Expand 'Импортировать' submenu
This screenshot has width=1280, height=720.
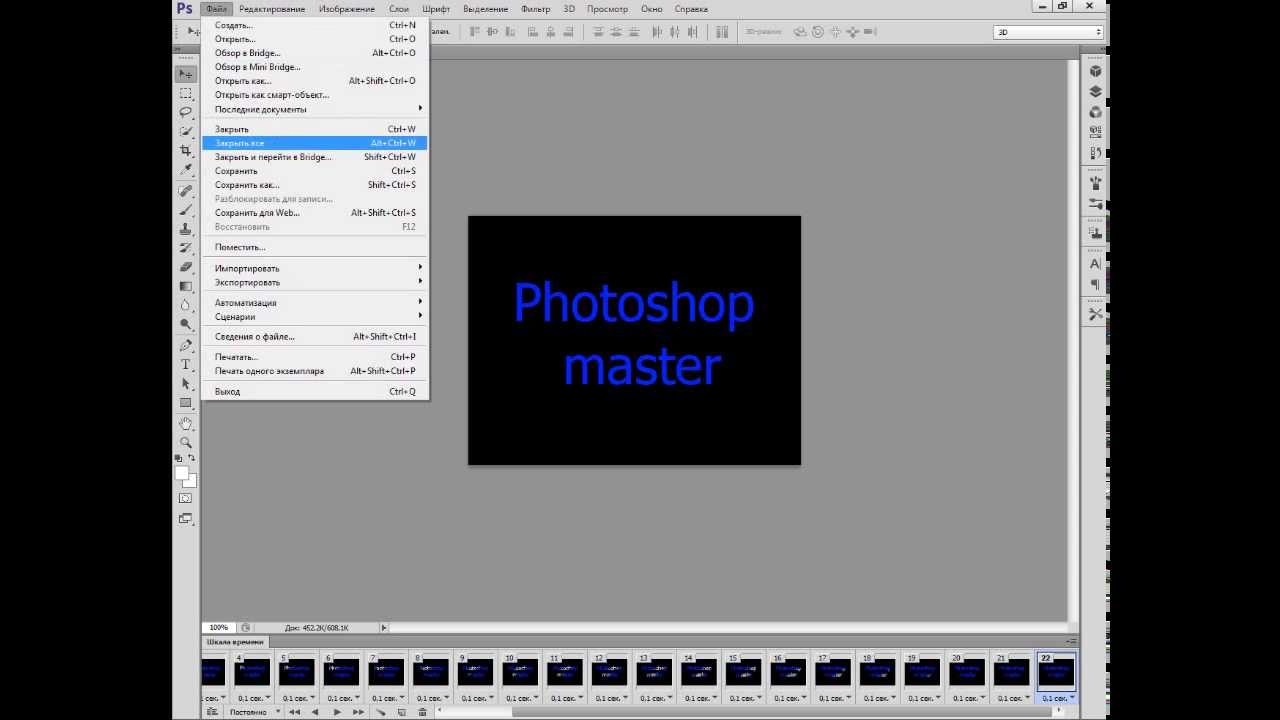pos(315,268)
